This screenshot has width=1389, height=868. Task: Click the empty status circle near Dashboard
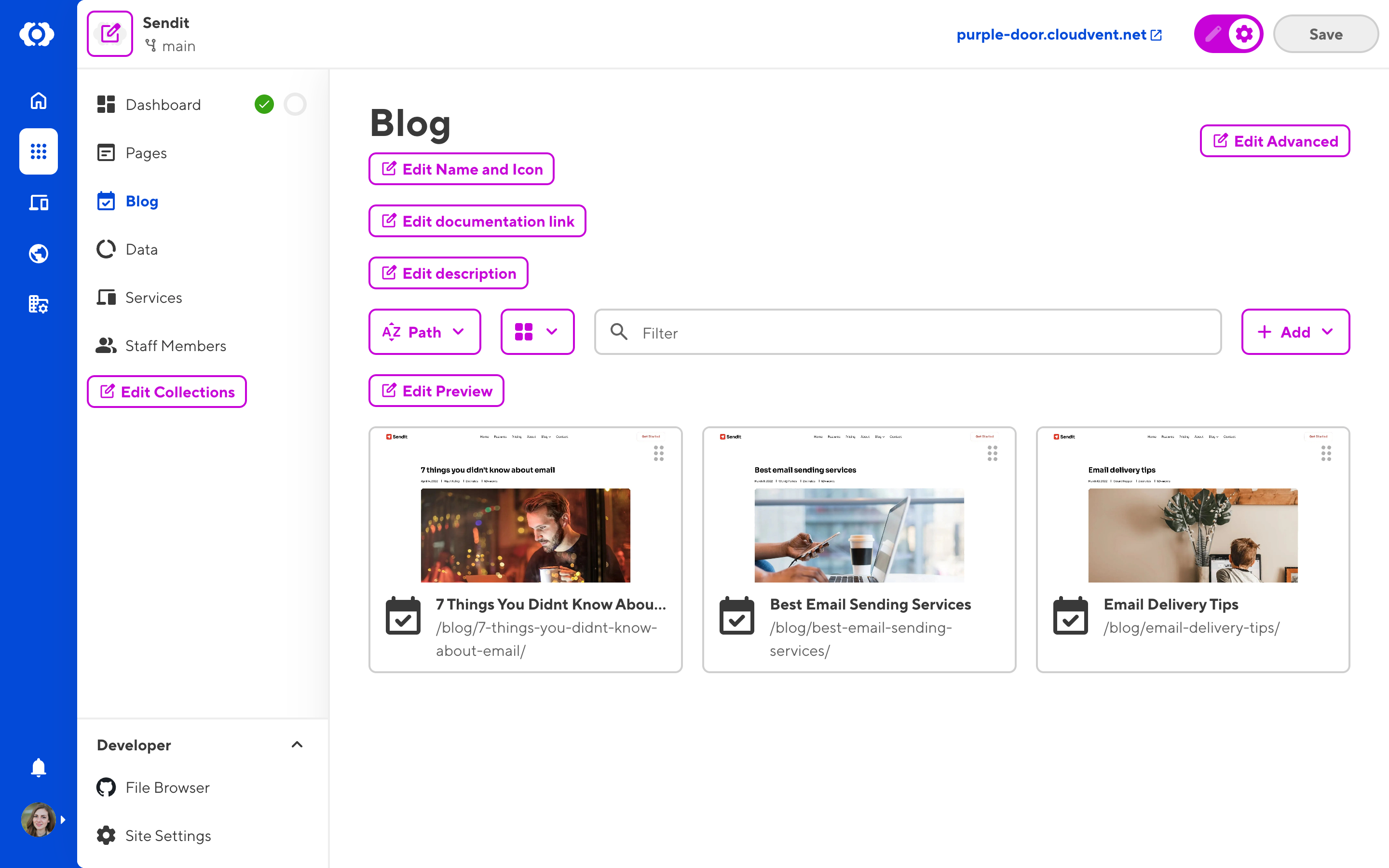pyautogui.click(x=295, y=105)
